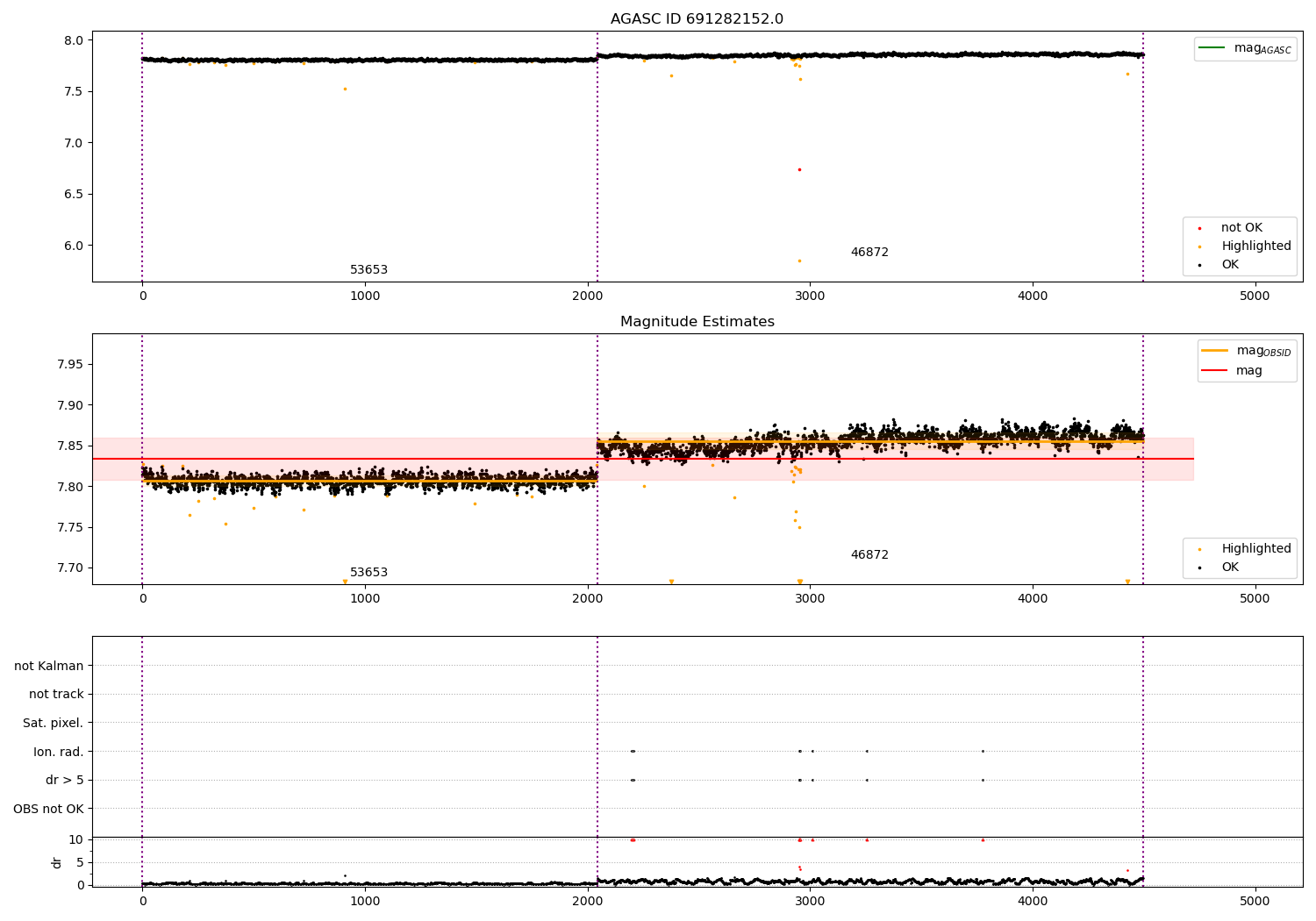The height and width of the screenshot is (921, 1316).
Task: Click the 'Magnitude Estimates' plot title
Action: [x=697, y=322]
